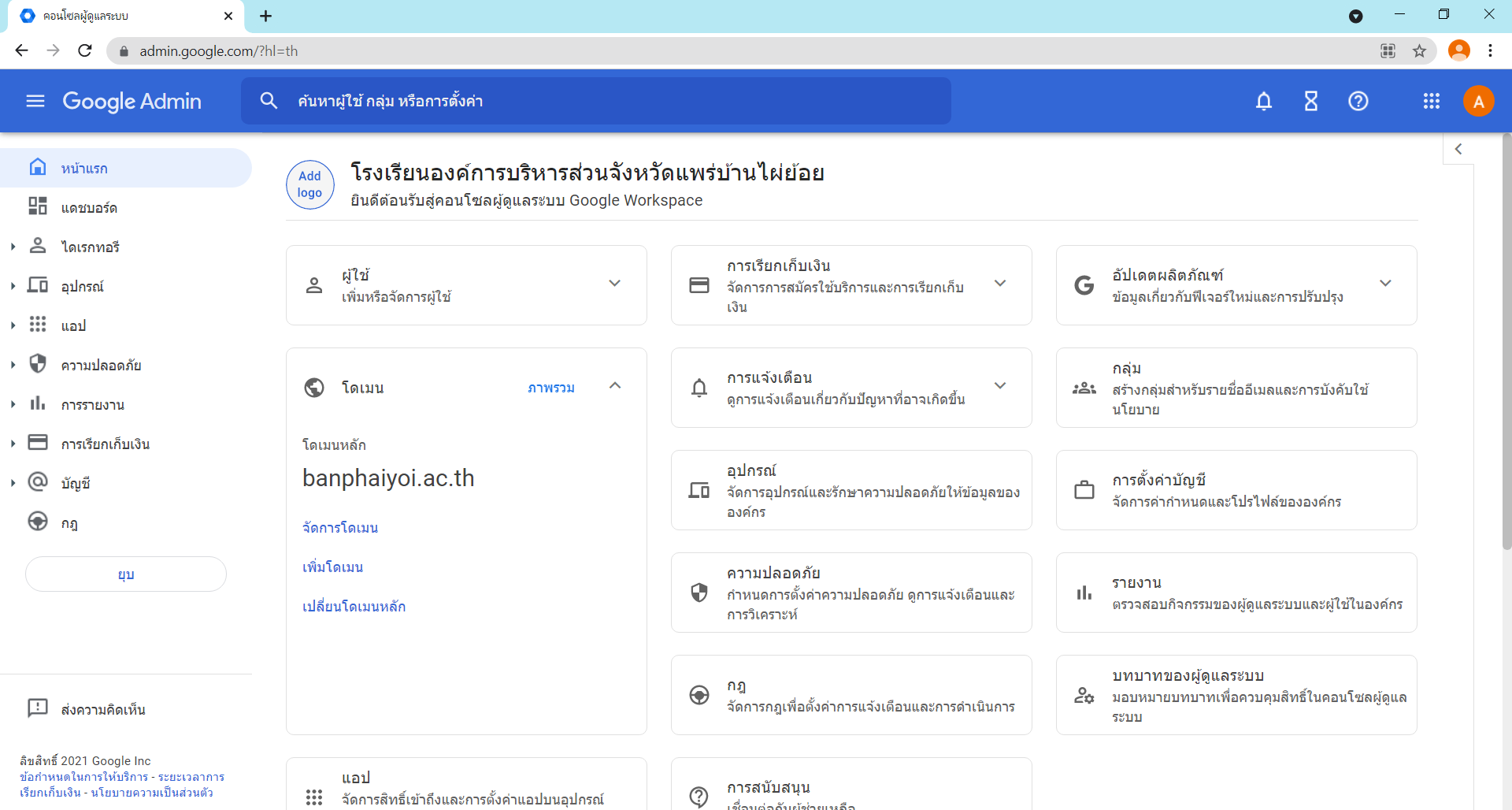This screenshot has width=1512, height=810.
Task: Open แอป label in the sidebar
Action: coord(73,326)
